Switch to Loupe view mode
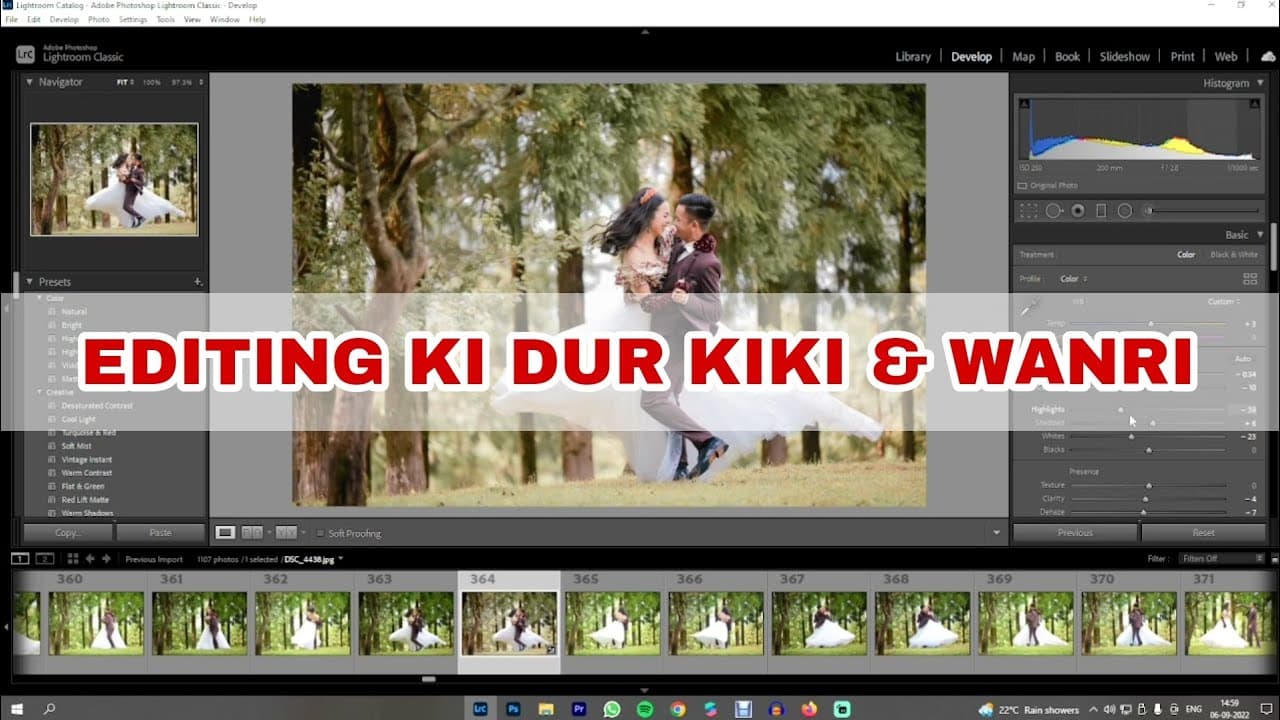Screen dimensions: 1280x720 coord(226,533)
